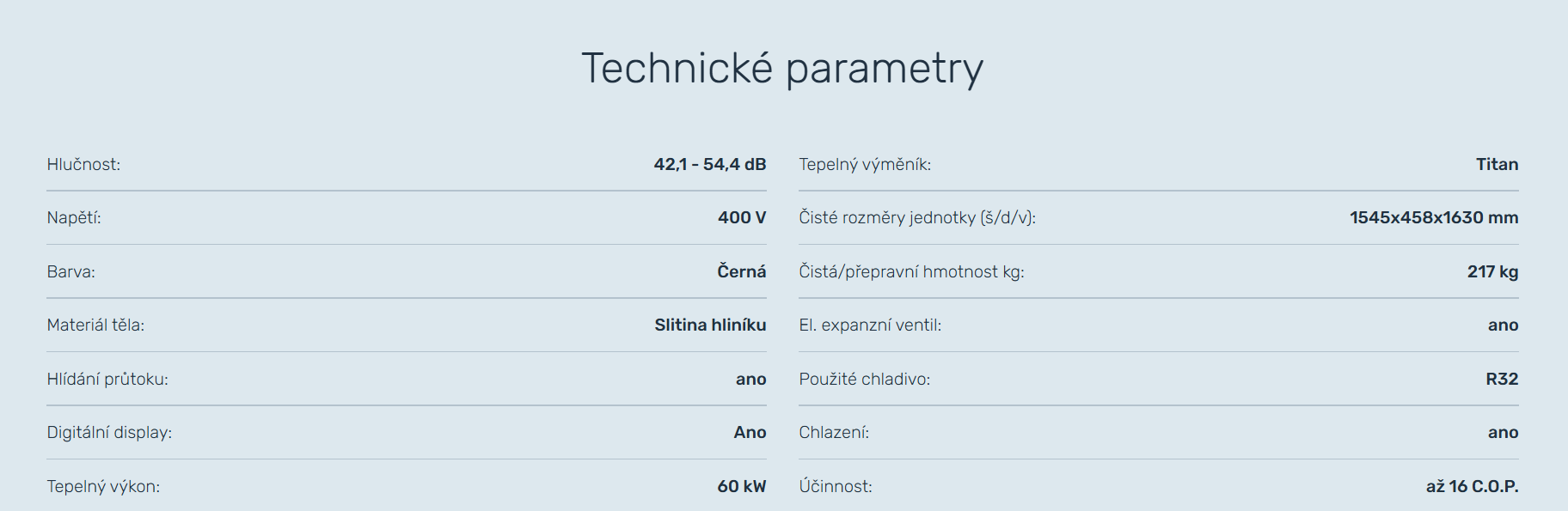Click the "400 V" voltage value
The image size is (1568, 511).
(741, 217)
